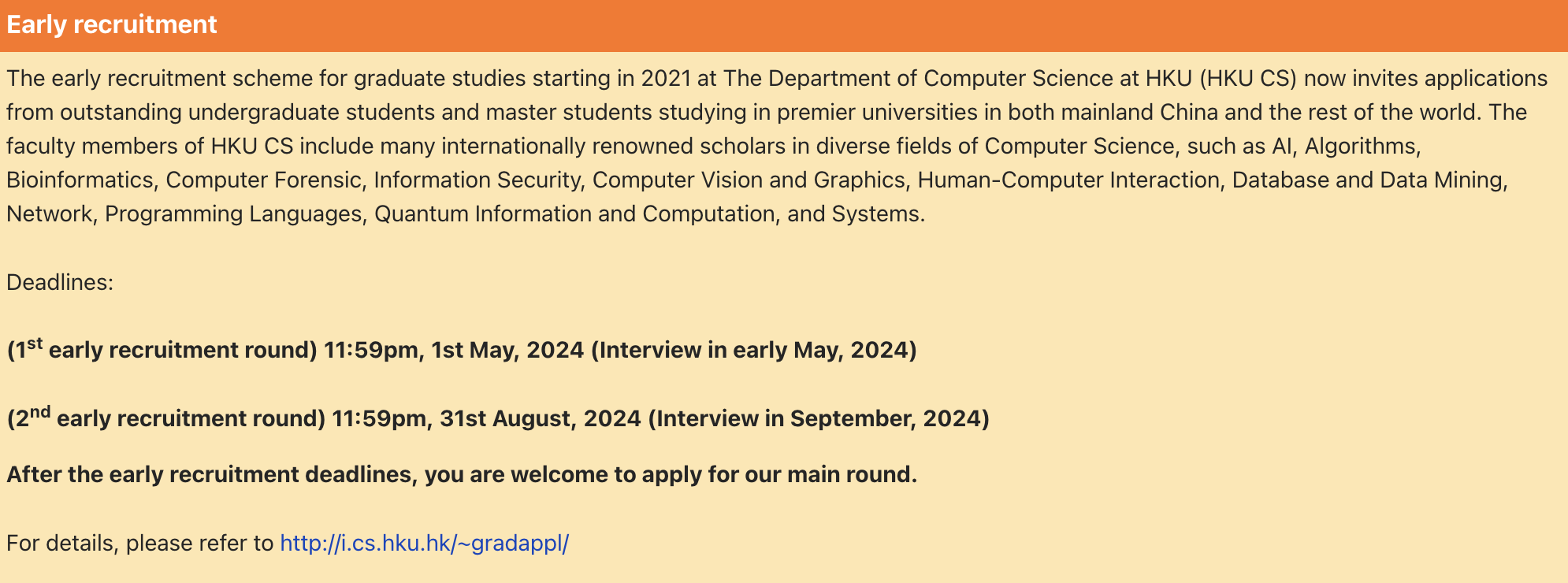Click the Early recruitment header title
This screenshot has height=583, width=1568.
pyautogui.click(x=112, y=24)
